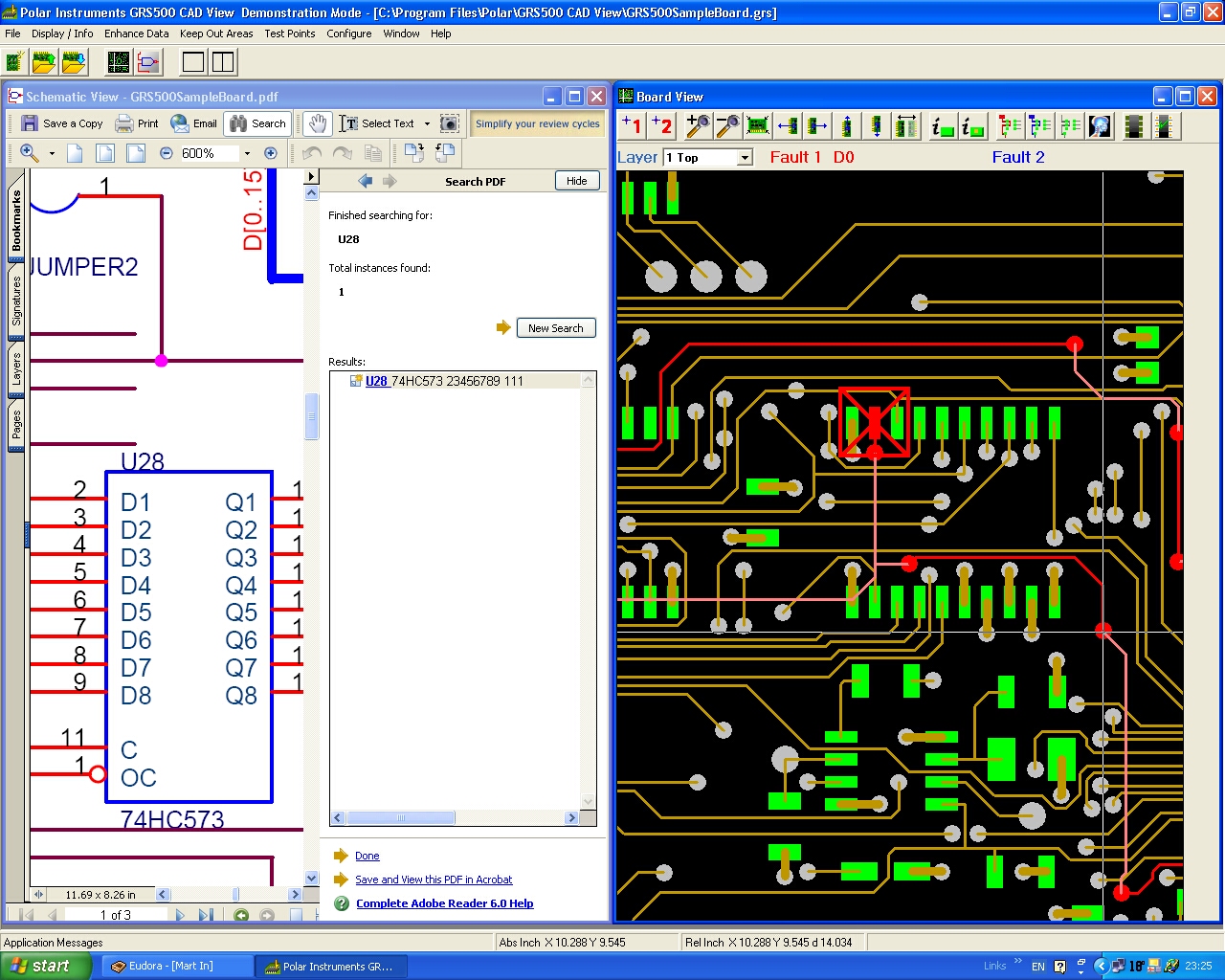Click the fit board to window icon
Image resolution: width=1225 pixels, height=980 pixels.
pyautogui.click(x=757, y=125)
